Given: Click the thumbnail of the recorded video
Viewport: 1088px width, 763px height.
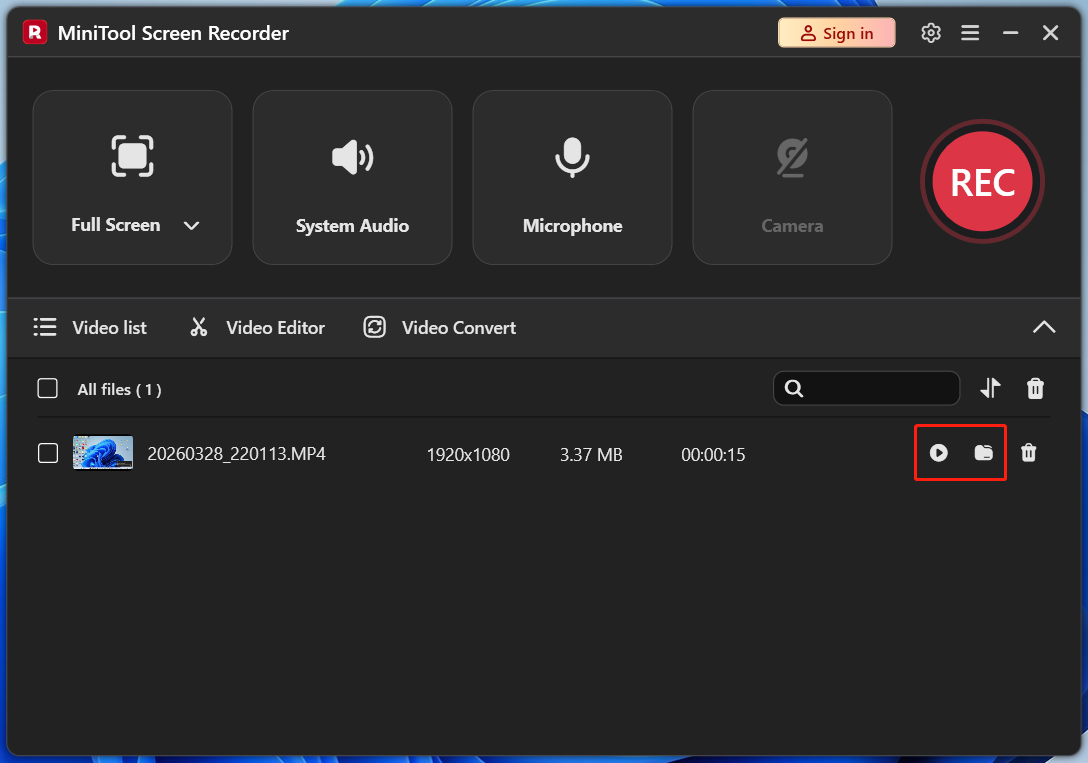Looking at the screenshot, I should 103,452.
